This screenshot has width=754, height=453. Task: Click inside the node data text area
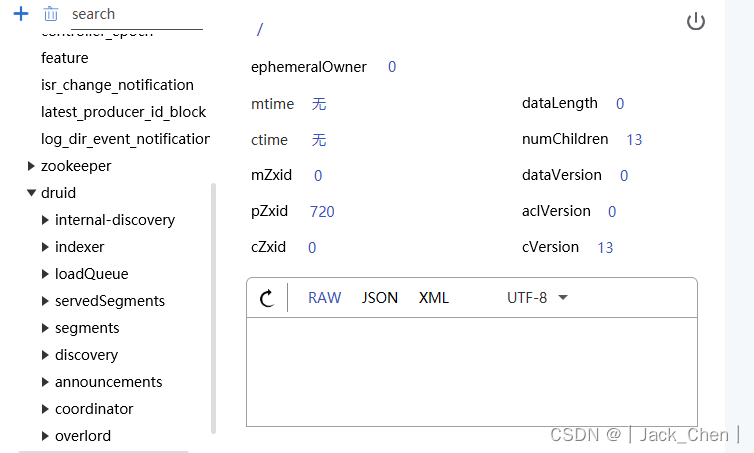click(472, 372)
